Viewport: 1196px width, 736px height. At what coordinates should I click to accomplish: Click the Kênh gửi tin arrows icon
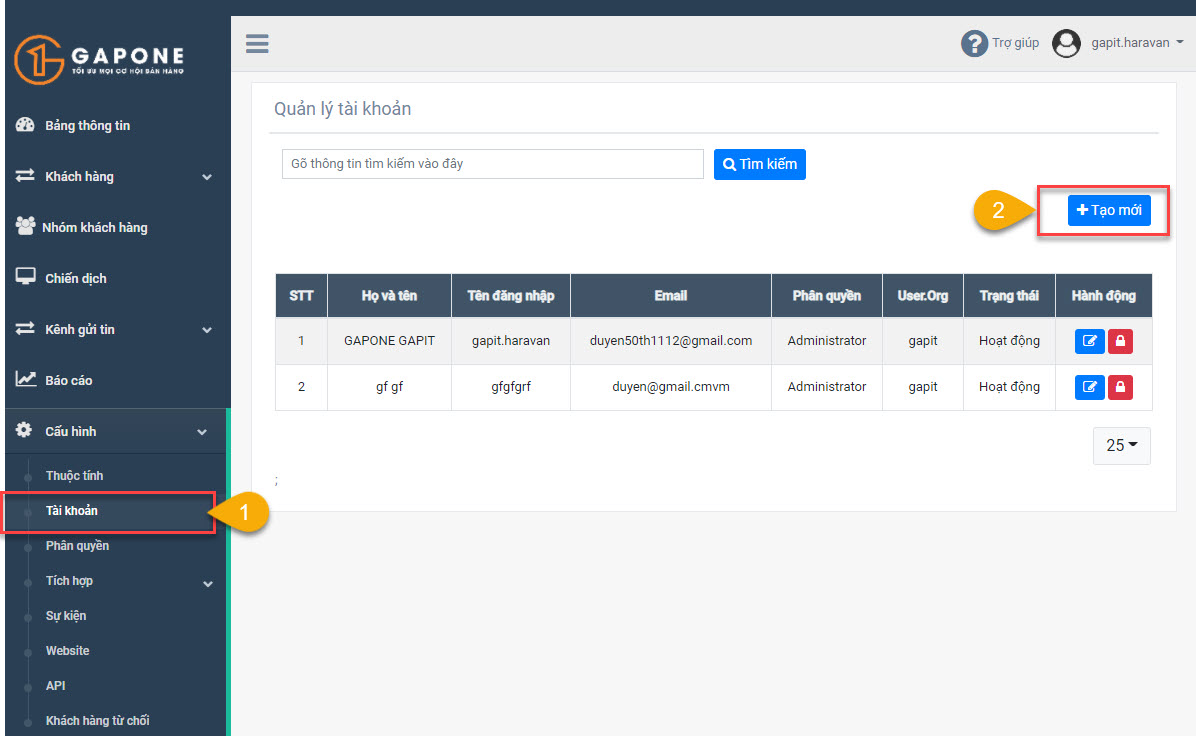point(25,329)
